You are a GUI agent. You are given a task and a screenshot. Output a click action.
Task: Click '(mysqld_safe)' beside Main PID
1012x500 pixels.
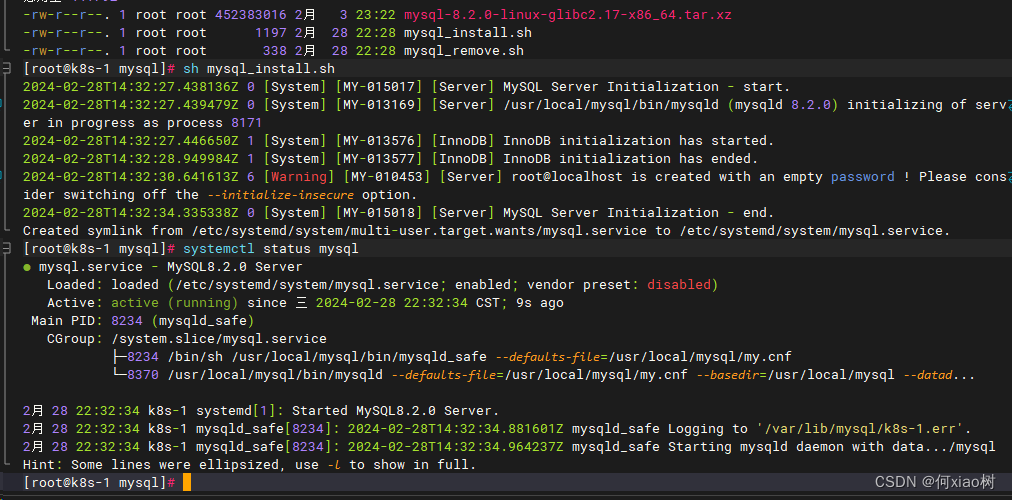click(x=203, y=321)
